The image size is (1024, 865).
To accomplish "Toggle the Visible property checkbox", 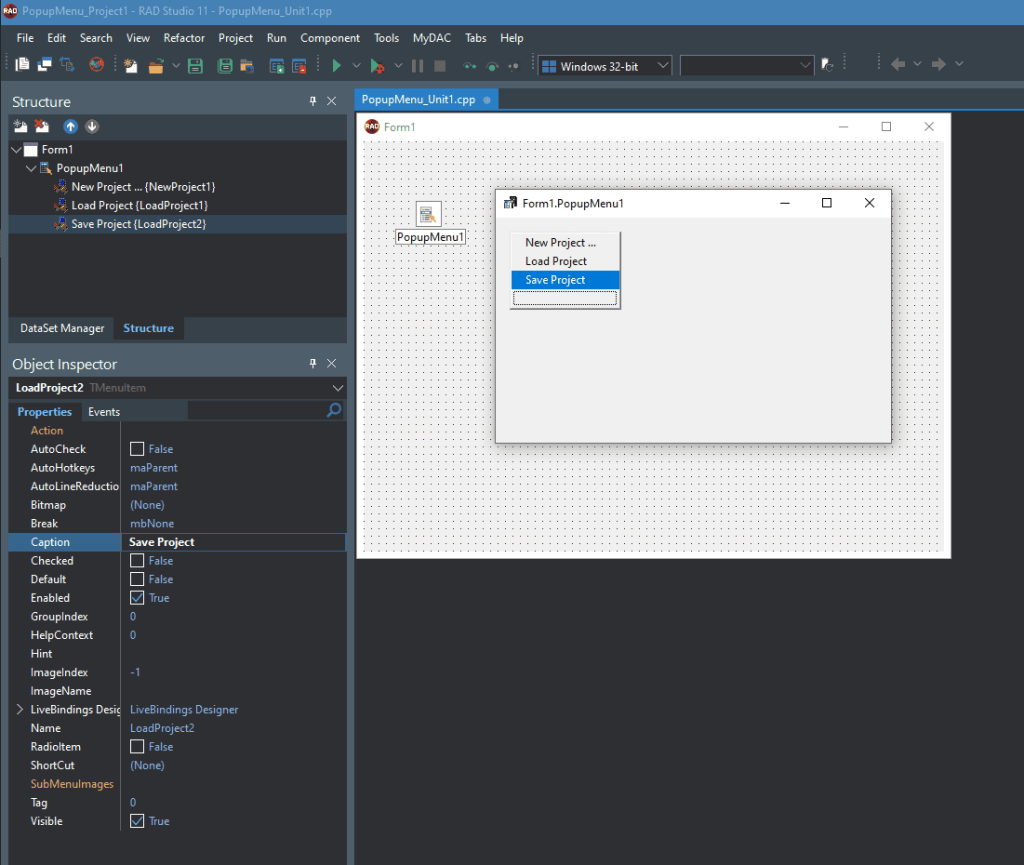I will click(x=137, y=821).
